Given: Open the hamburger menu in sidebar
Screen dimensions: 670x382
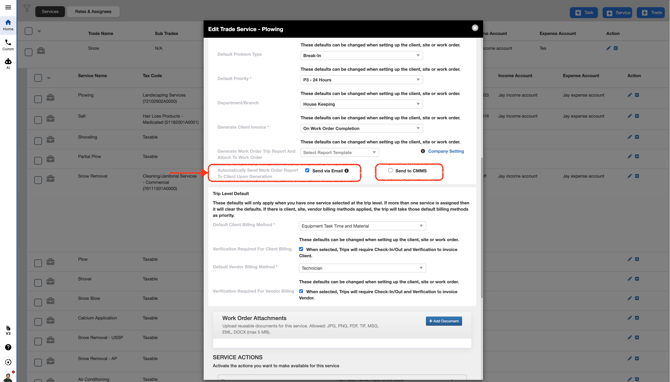Looking at the screenshot, I should click(x=8, y=7).
